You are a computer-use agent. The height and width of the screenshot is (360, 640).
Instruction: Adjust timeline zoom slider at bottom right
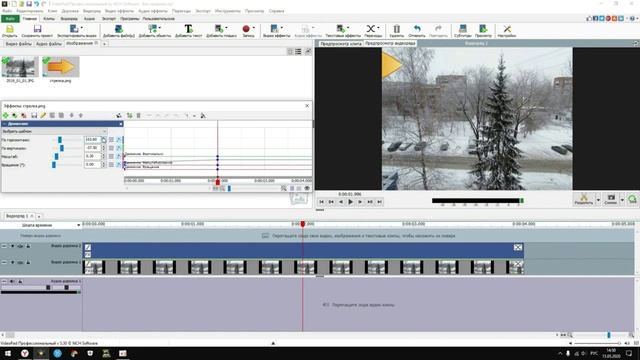point(609,335)
